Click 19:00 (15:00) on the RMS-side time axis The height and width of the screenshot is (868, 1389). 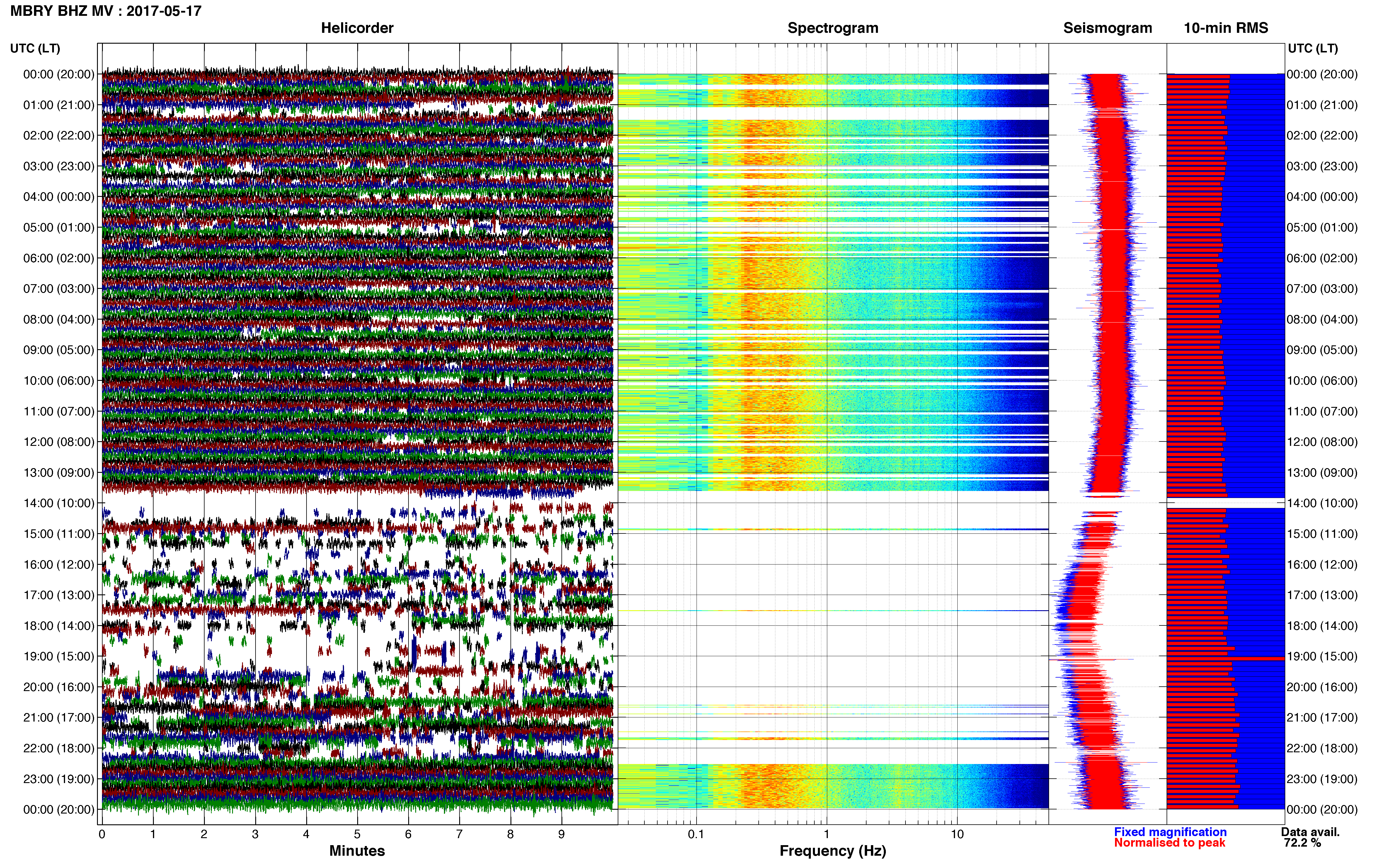[x=1322, y=657]
